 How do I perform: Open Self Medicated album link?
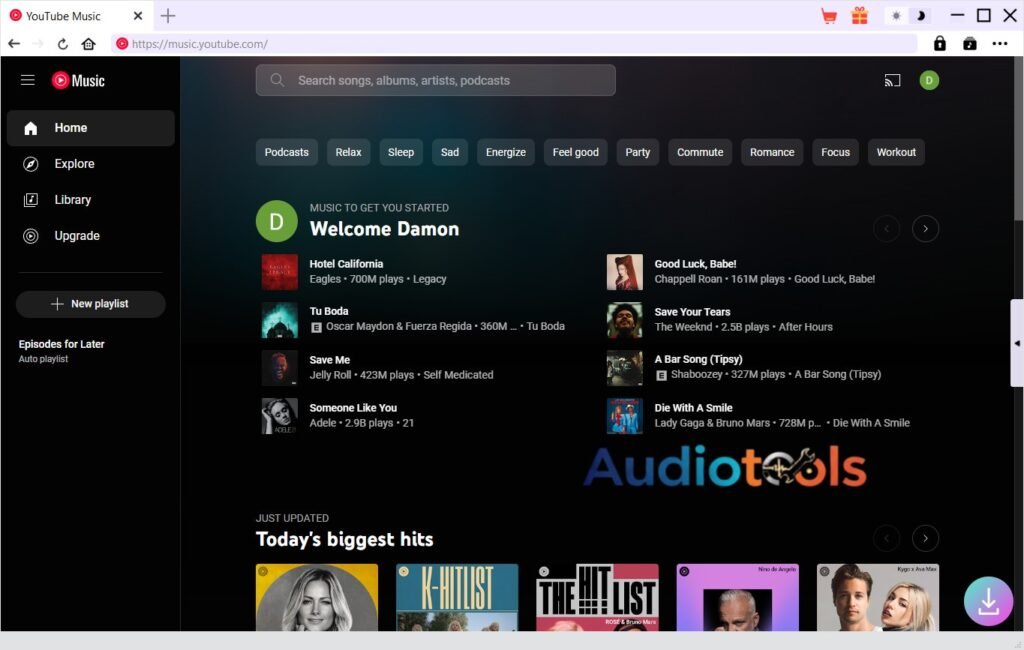458,375
